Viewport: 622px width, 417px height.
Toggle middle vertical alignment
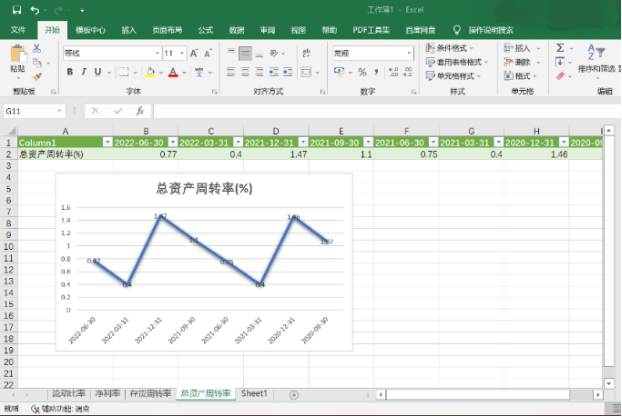click(x=245, y=53)
